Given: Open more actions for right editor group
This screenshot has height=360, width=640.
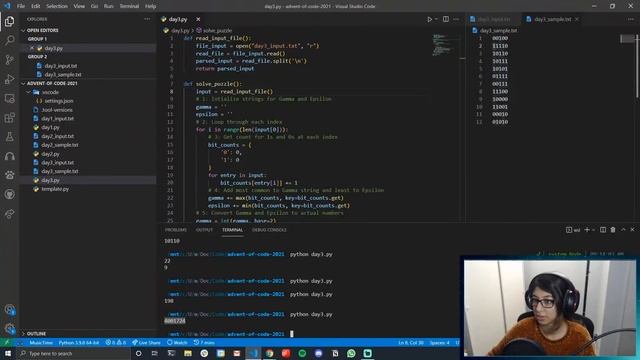Looking at the screenshot, I should [x=631, y=19].
